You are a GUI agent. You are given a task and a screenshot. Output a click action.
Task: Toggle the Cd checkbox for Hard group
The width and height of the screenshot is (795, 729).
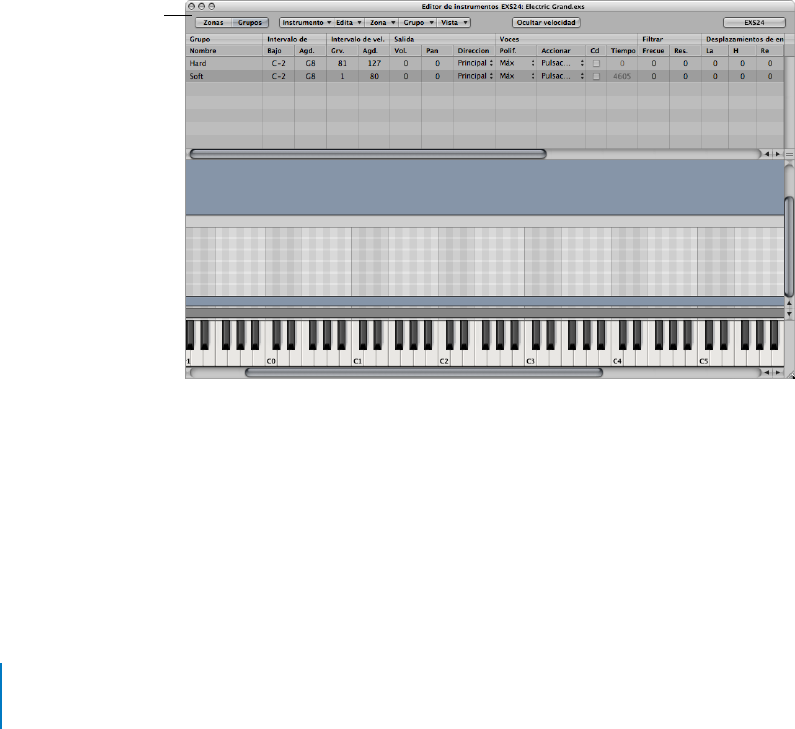[x=596, y=64]
